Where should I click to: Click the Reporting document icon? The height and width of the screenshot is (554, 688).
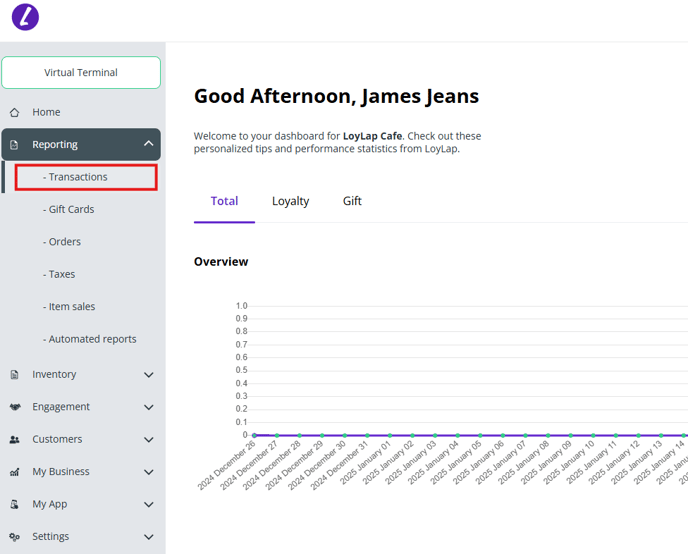[14, 145]
